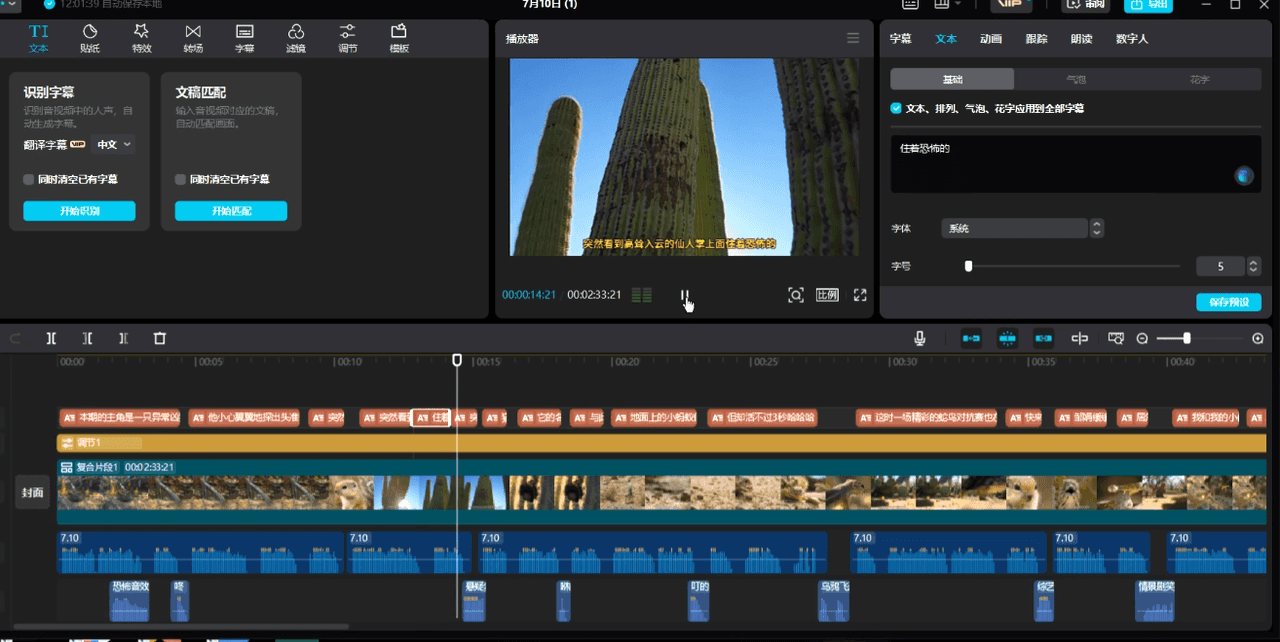Toggle the preview axis button
The image size is (1280, 642).
click(1080, 339)
